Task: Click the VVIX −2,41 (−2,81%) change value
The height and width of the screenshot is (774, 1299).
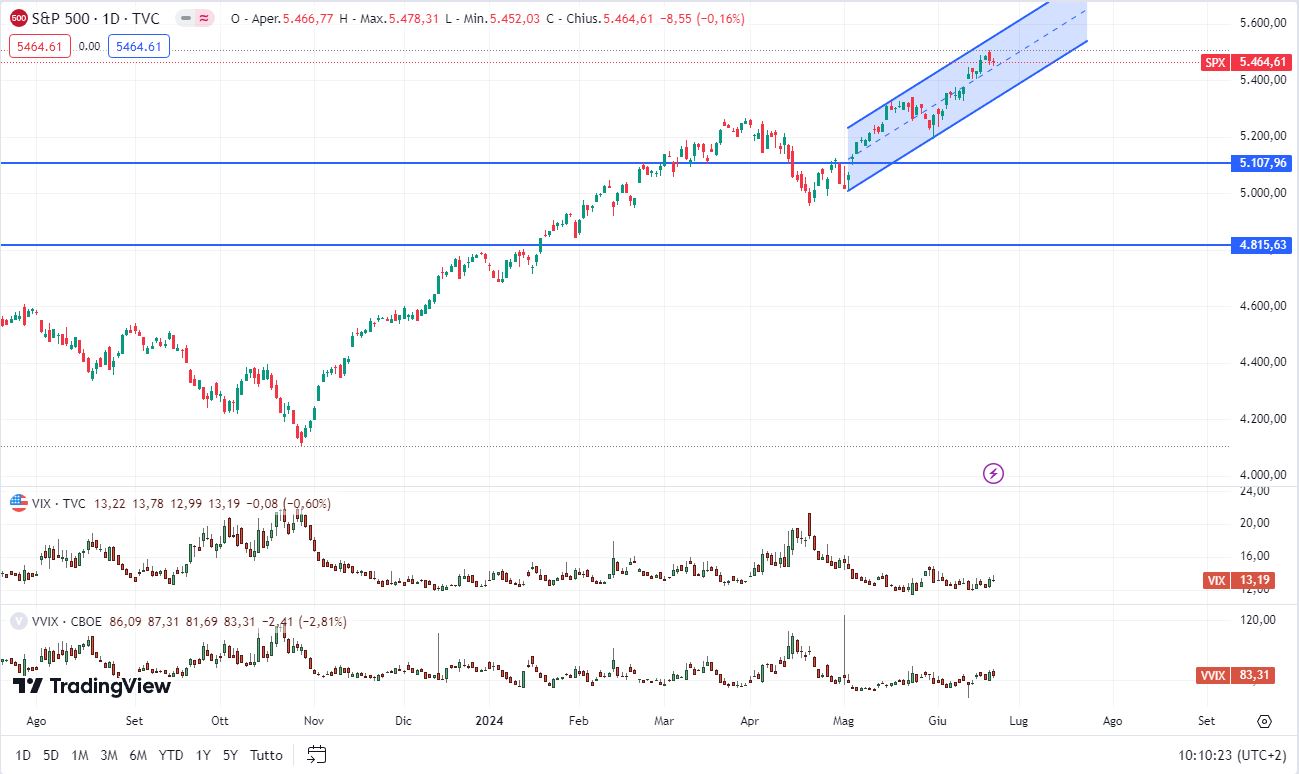Action: tap(304, 621)
